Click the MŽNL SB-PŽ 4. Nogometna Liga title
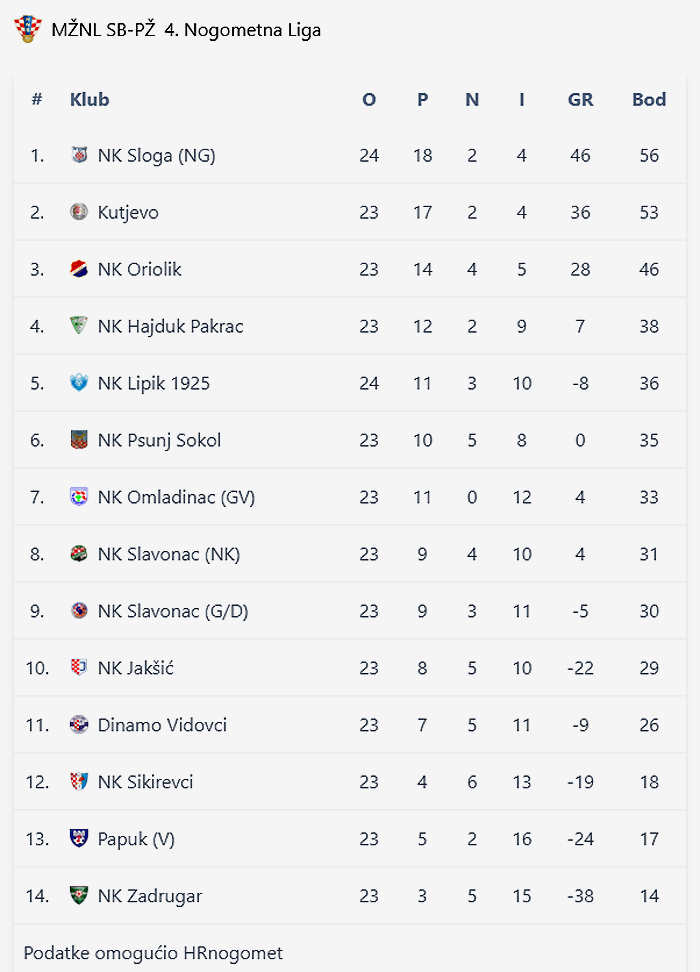700x972 pixels. [186, 30]
